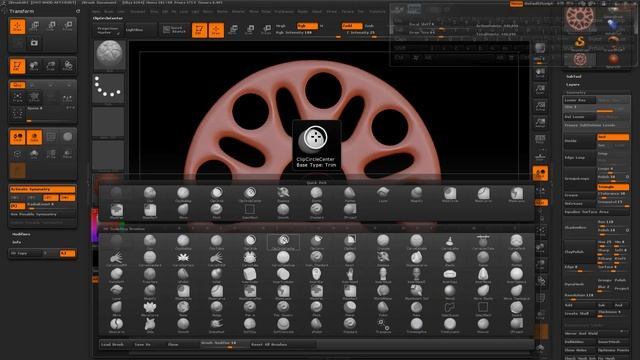Open Quick Sketch from the top shelf
This screenshot has width=640, height=360.
click(x=174, y=30)
